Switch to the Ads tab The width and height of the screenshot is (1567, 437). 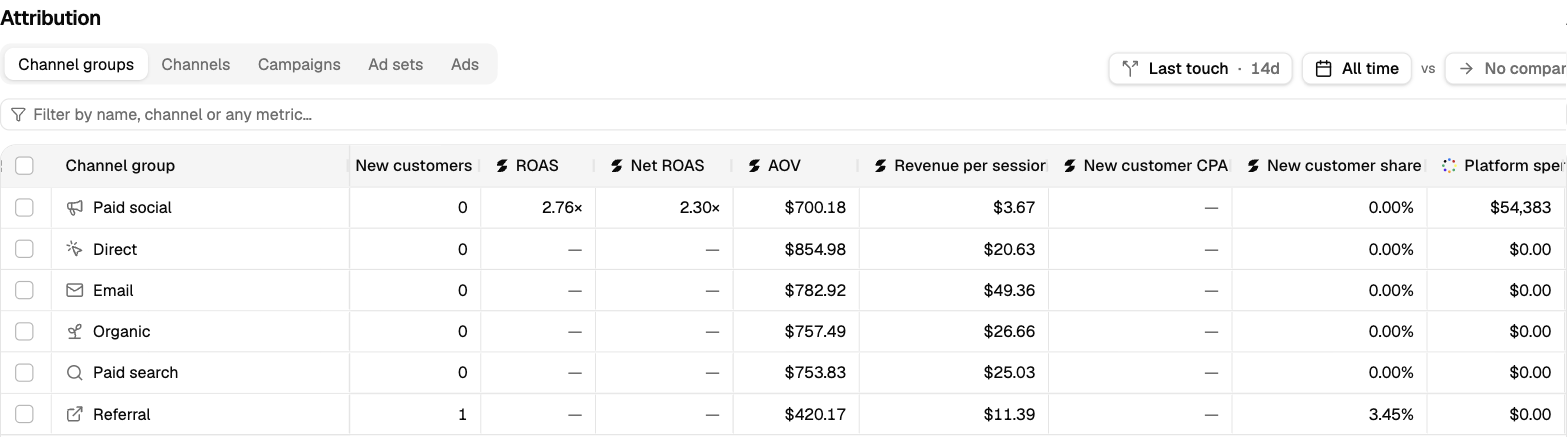point(465,64)
